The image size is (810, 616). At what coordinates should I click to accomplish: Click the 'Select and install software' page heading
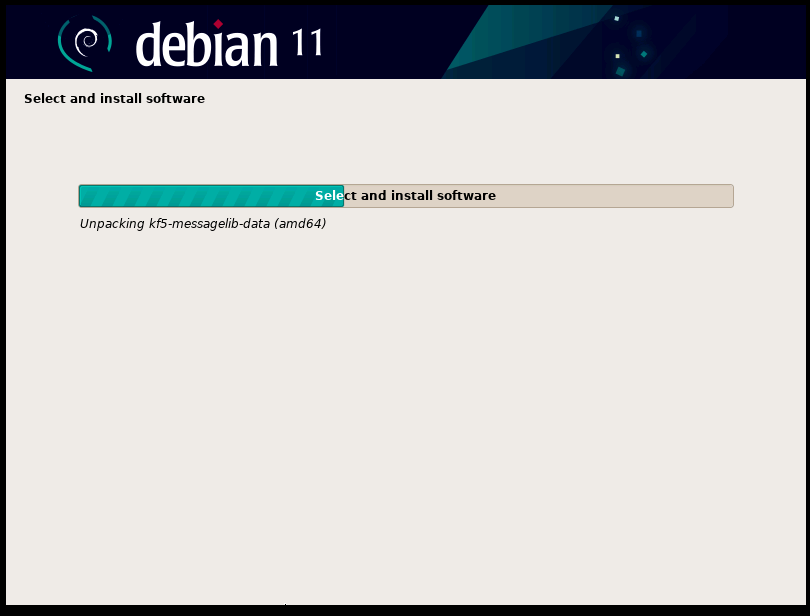pyautogui.click(x=114, y=98)
